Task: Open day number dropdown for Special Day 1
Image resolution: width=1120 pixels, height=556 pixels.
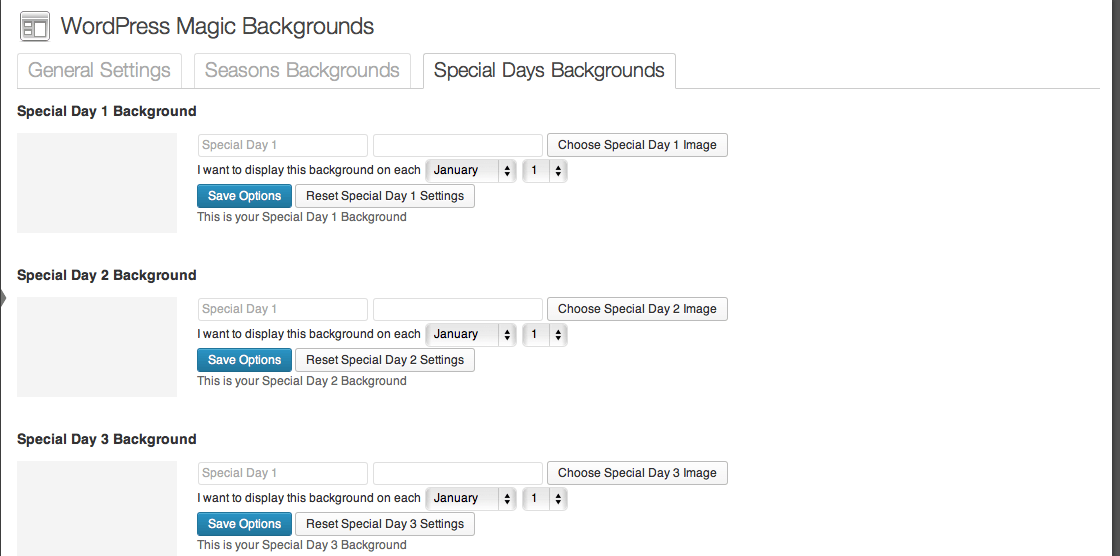Action: 545,171
